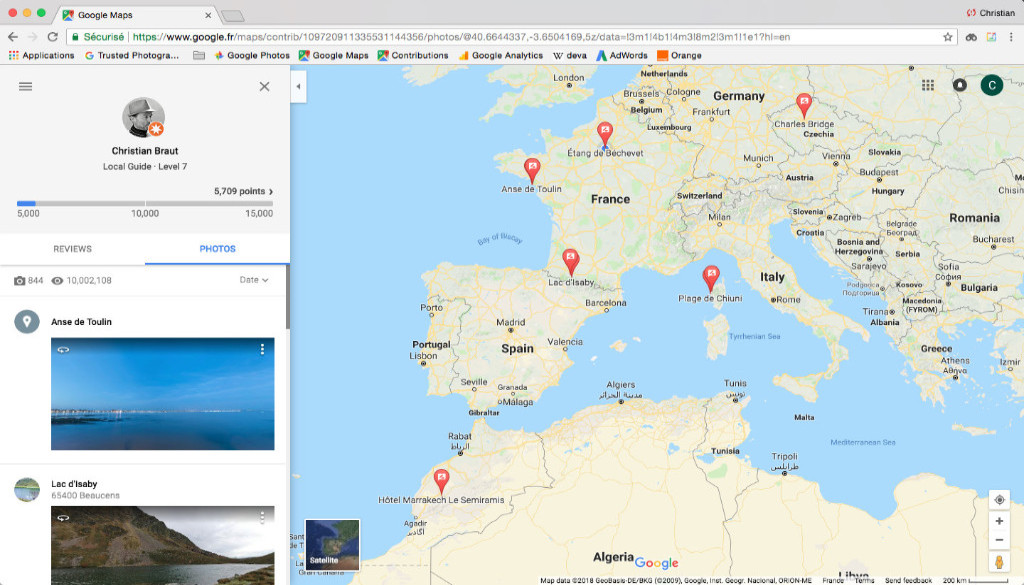The image size is (1024, 585).
Task: Open Google apps grid icon
Action: click(928, 86)
